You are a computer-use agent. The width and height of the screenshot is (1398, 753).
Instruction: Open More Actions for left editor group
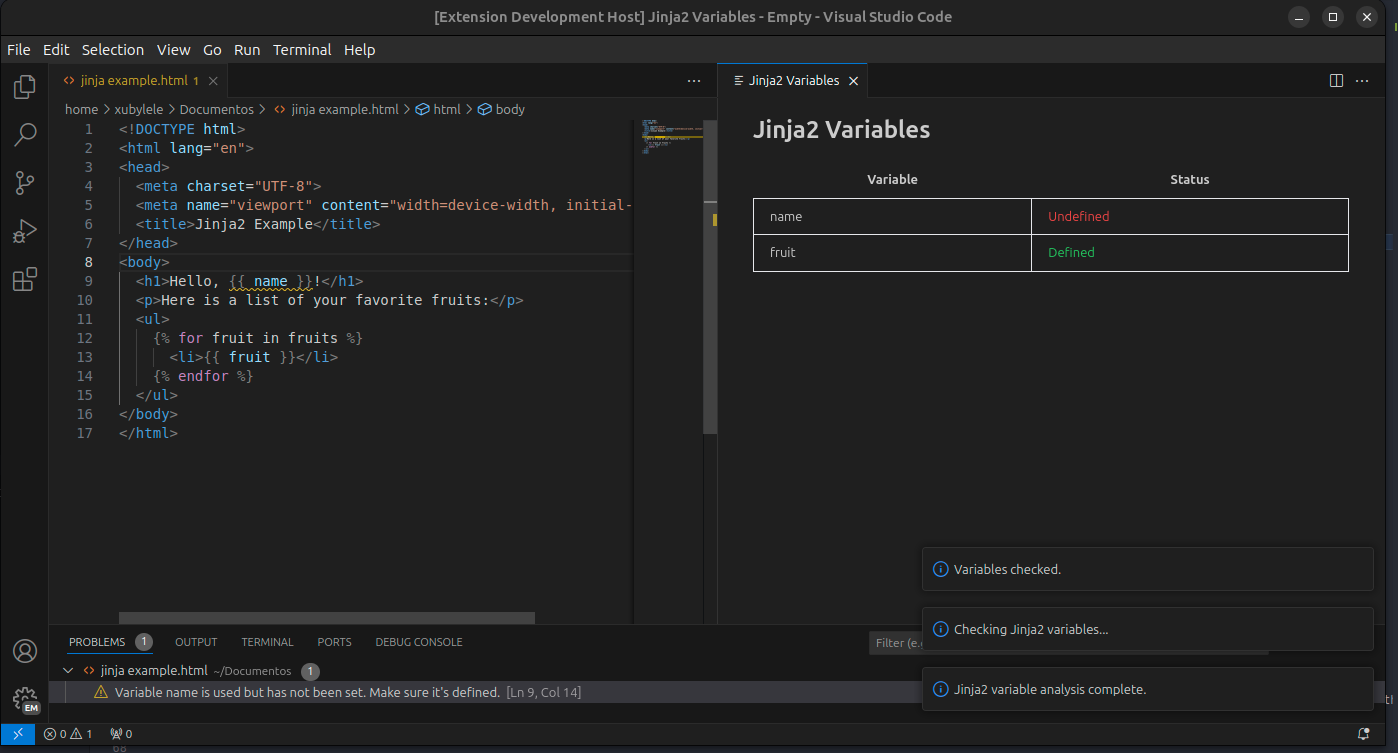[x=694, y=81]
